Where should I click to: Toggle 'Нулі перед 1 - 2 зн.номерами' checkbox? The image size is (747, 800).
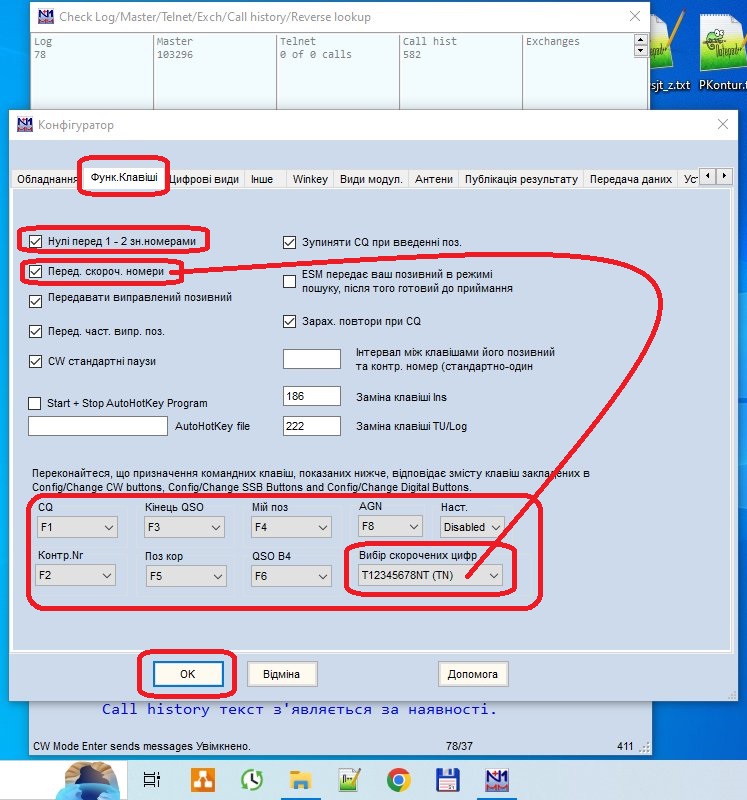pyautogui.click(x=37, y=241)
